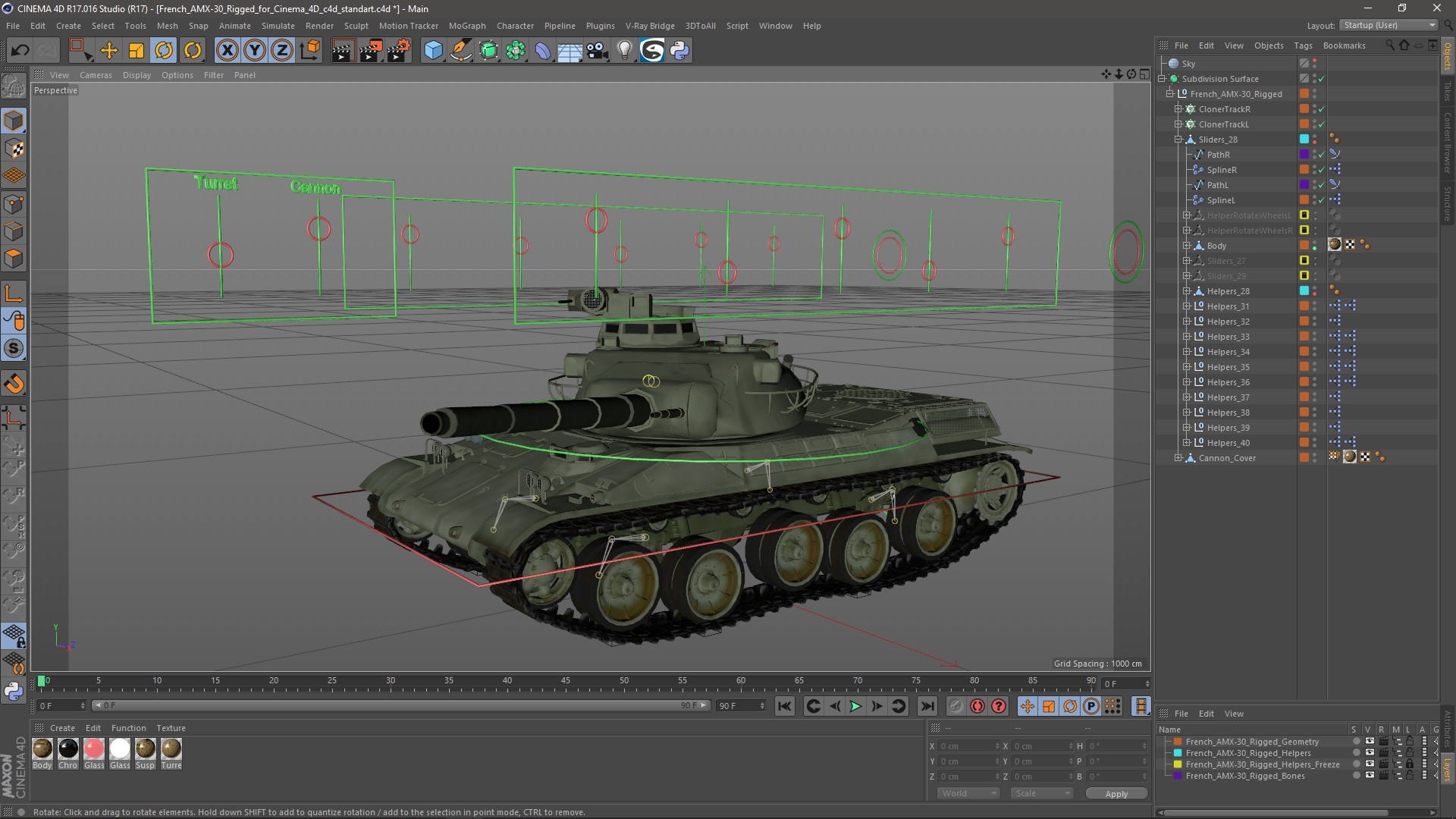Viewport: 1456px width, 819px height.
Task: Select the Move tool in toolbar
Action: (108, 51)
